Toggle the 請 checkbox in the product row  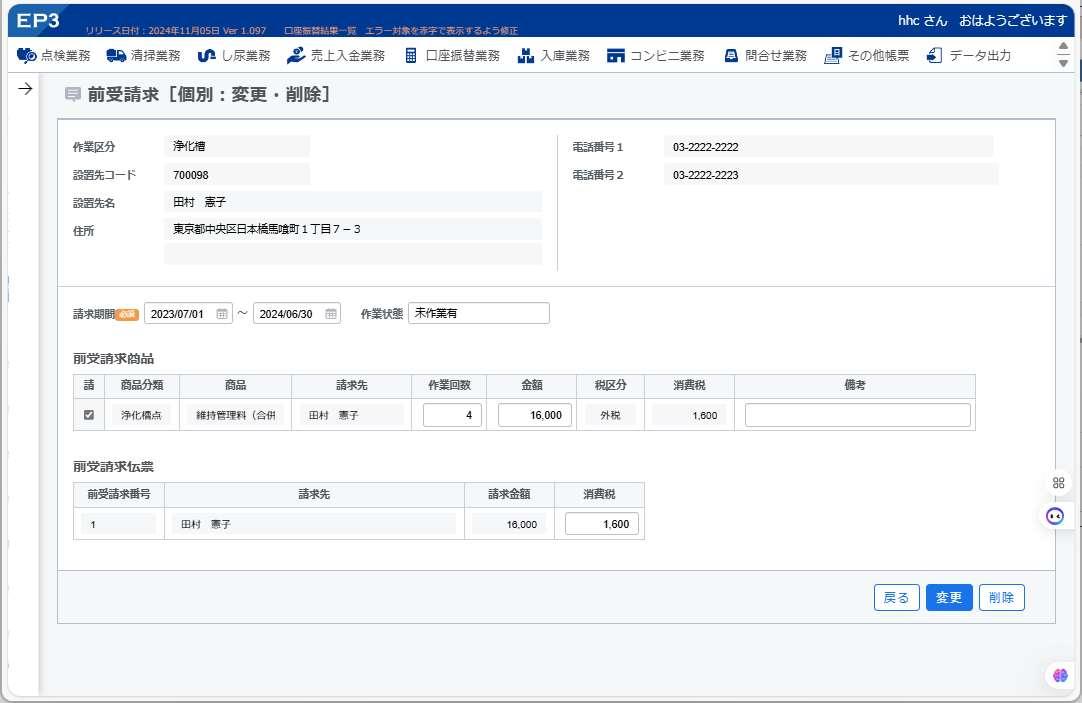point(88,415)
